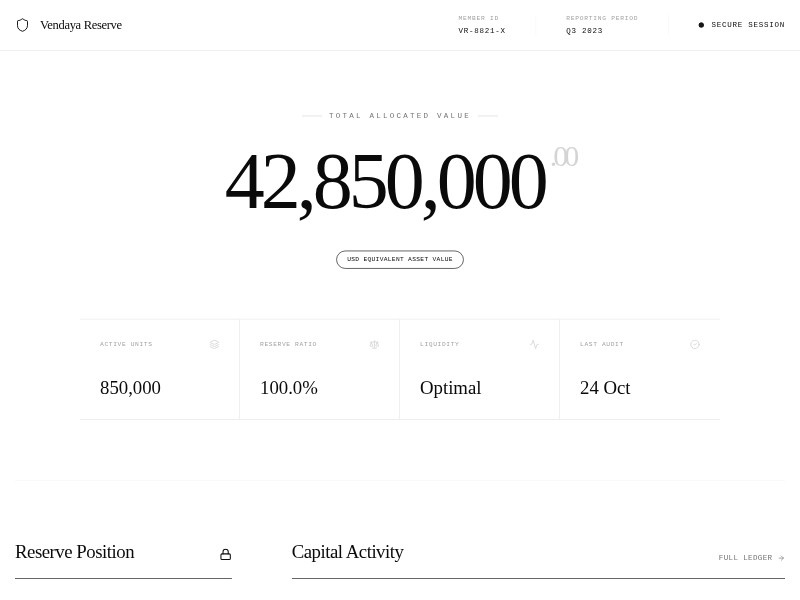Click the 24 Oct last audit date
This screenshot has height=600, width=800.
(x=605, y=388)
